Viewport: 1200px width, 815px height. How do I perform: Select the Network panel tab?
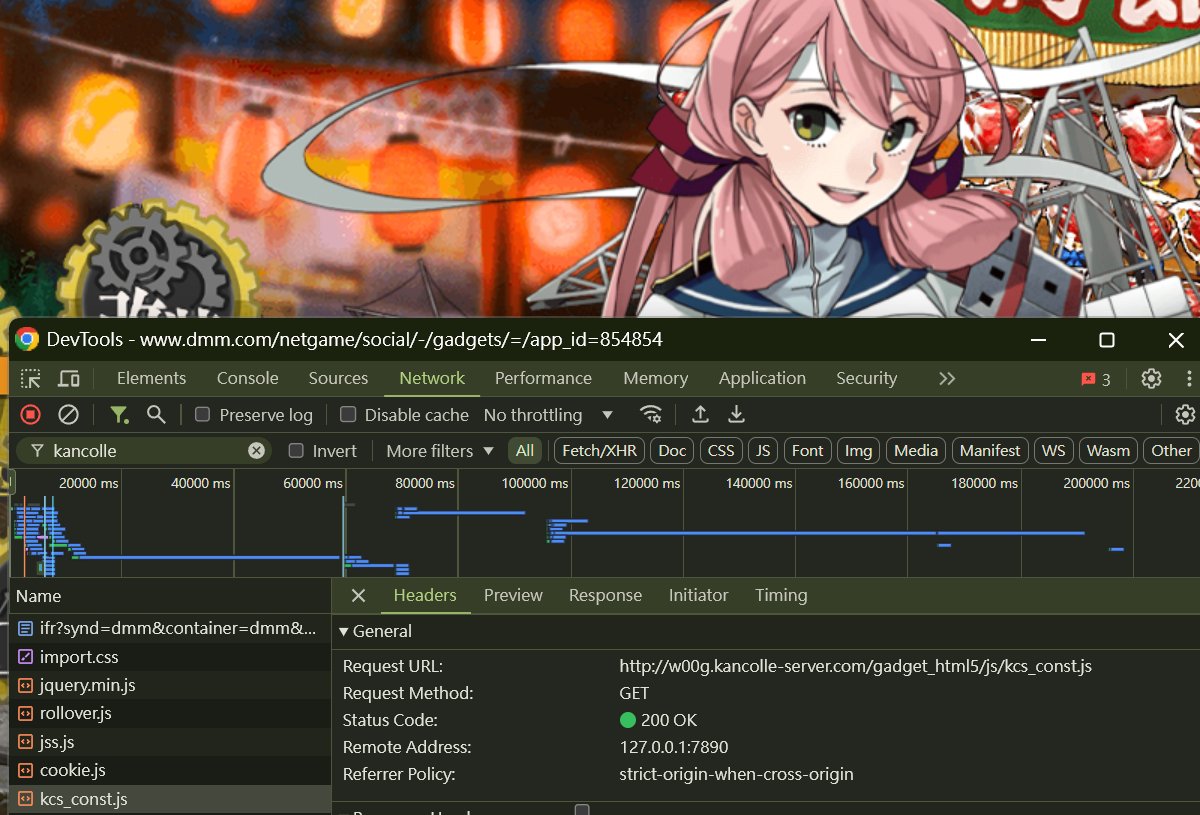pos(432,378)
